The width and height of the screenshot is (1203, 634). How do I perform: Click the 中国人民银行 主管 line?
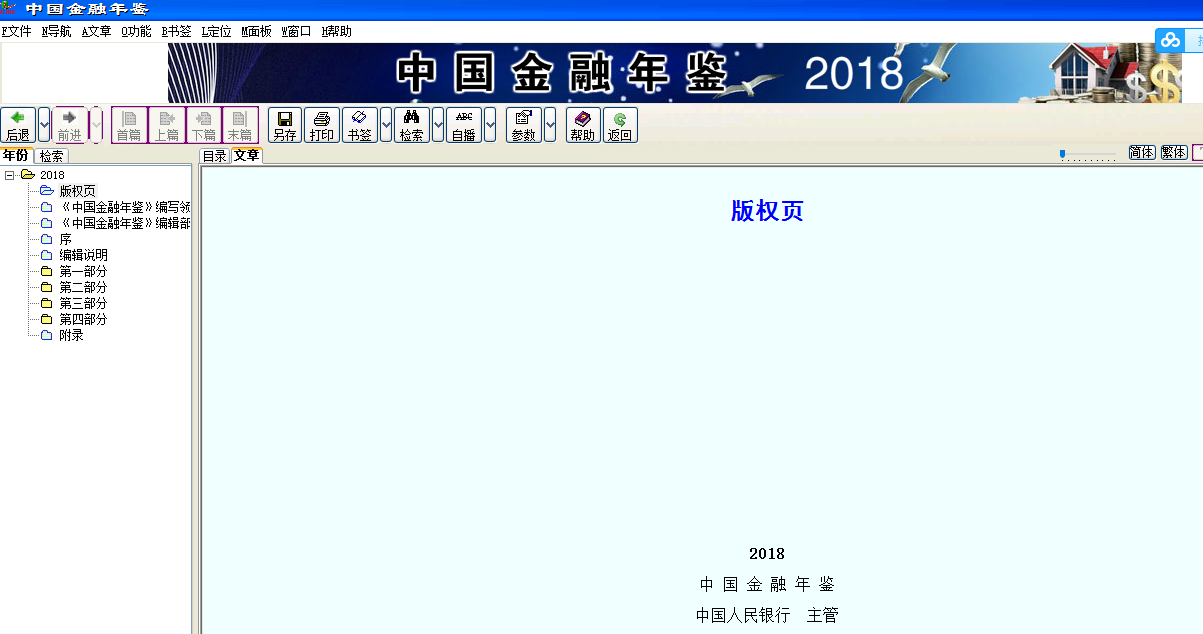point(767,615)
